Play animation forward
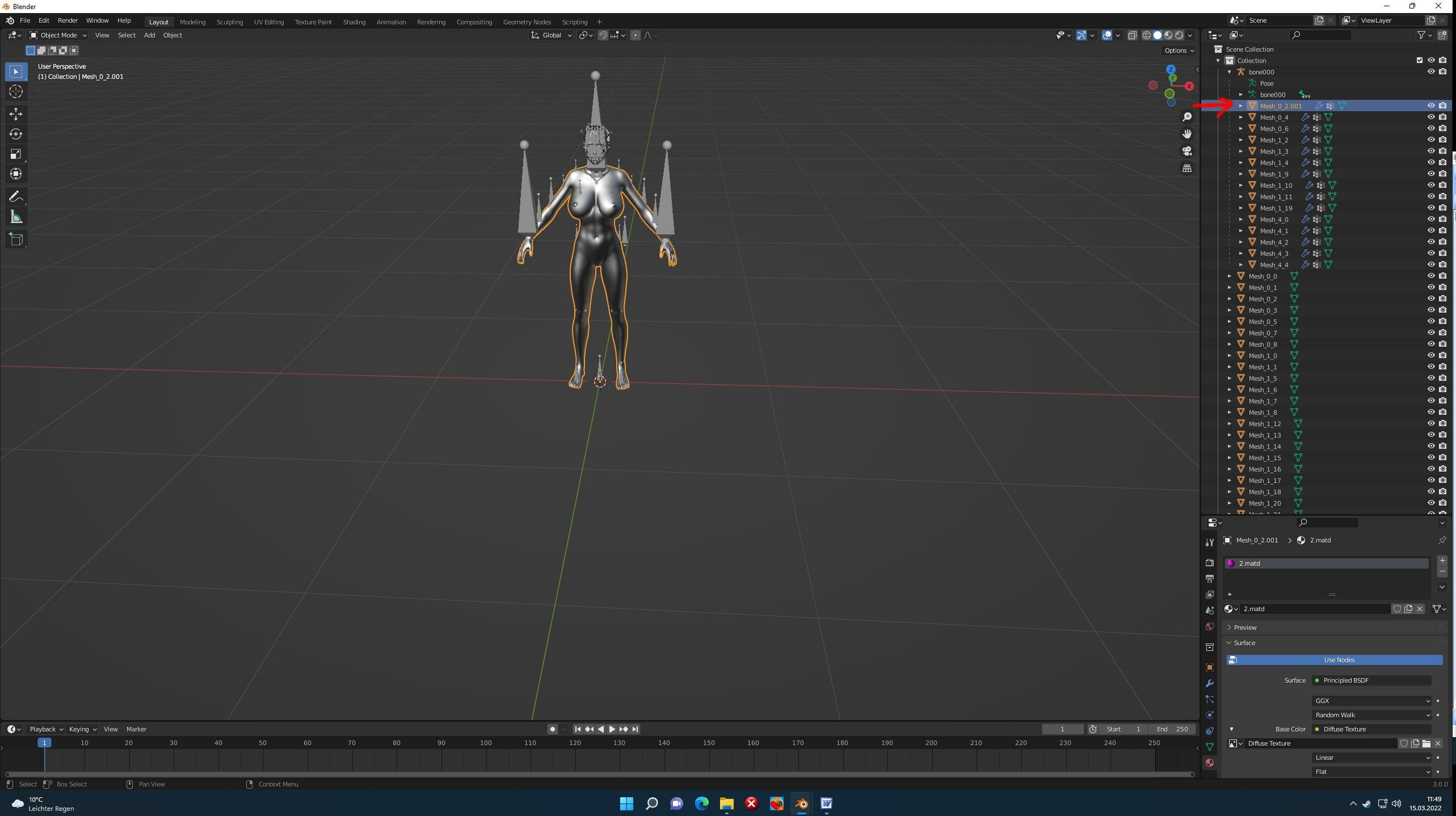 click(612, 729)
